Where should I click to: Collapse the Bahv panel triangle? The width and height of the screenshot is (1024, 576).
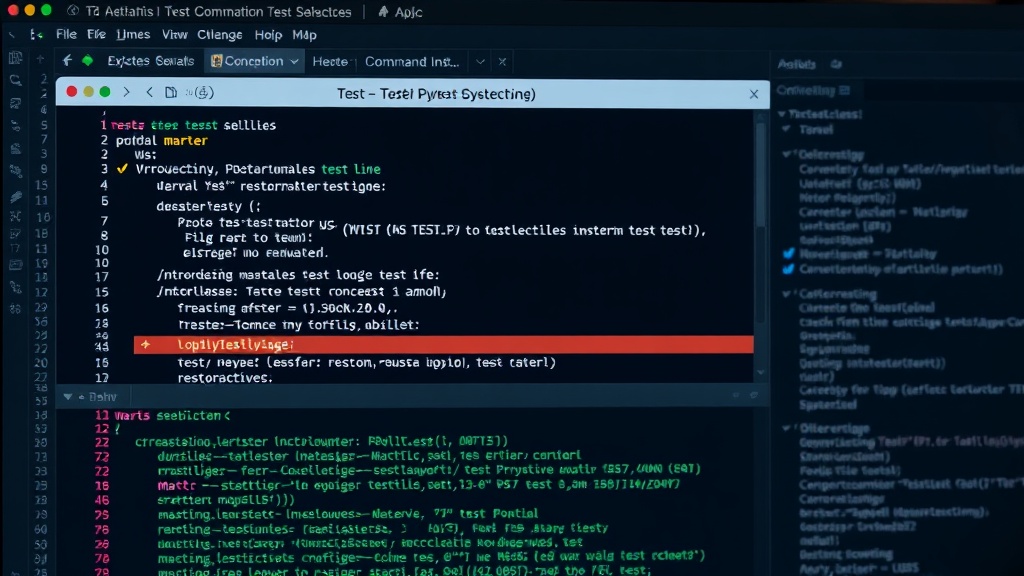click(x=67, y=396)
